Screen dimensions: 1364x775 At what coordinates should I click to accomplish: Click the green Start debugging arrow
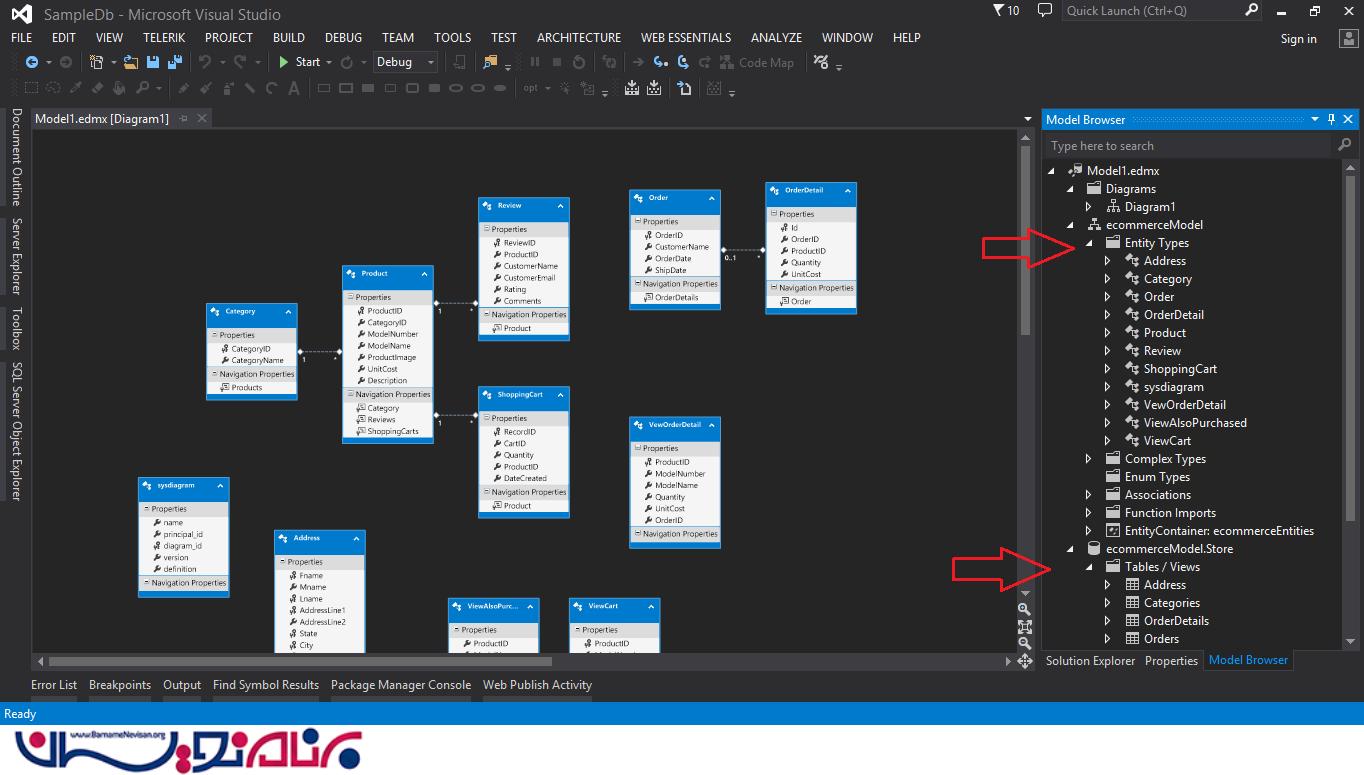coord(284,62)
